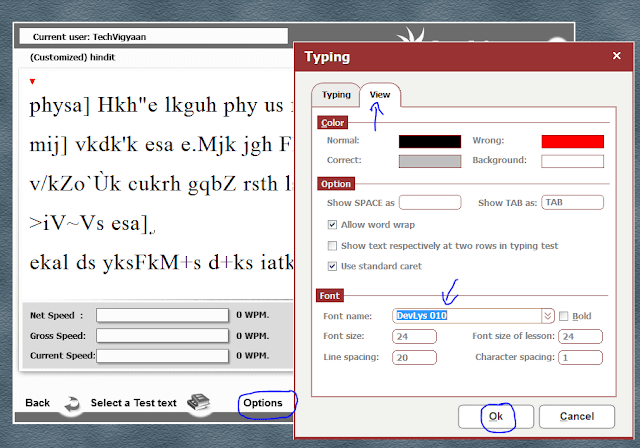Screen dimensions: 640x448
Task: Click the Back arrow icon
Action: (x=72, y=404)
